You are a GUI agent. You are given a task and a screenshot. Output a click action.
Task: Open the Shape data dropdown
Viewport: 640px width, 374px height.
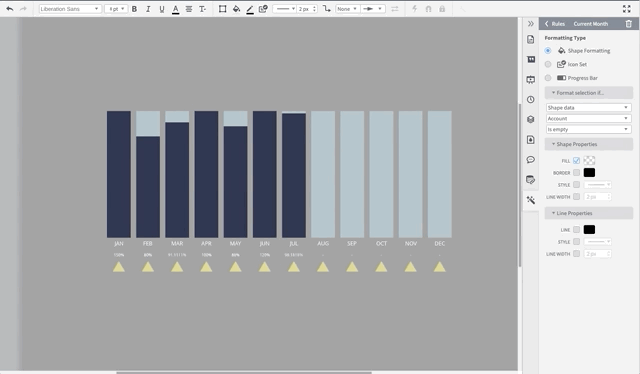[589, 107]
